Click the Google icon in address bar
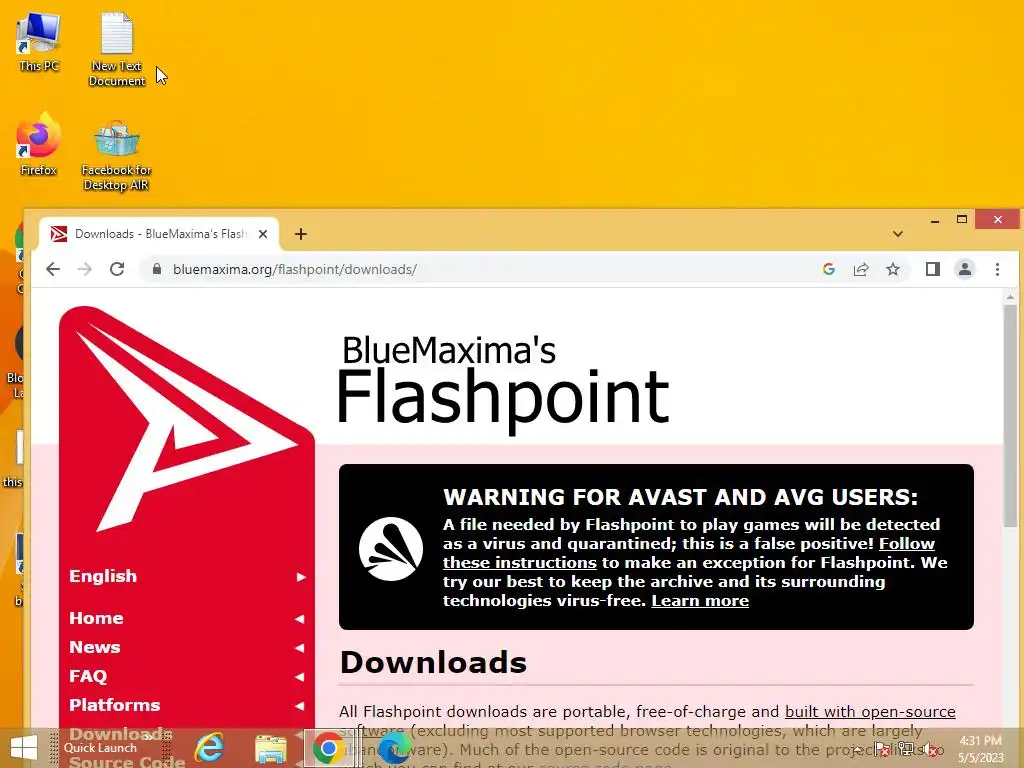 (829, 269)
